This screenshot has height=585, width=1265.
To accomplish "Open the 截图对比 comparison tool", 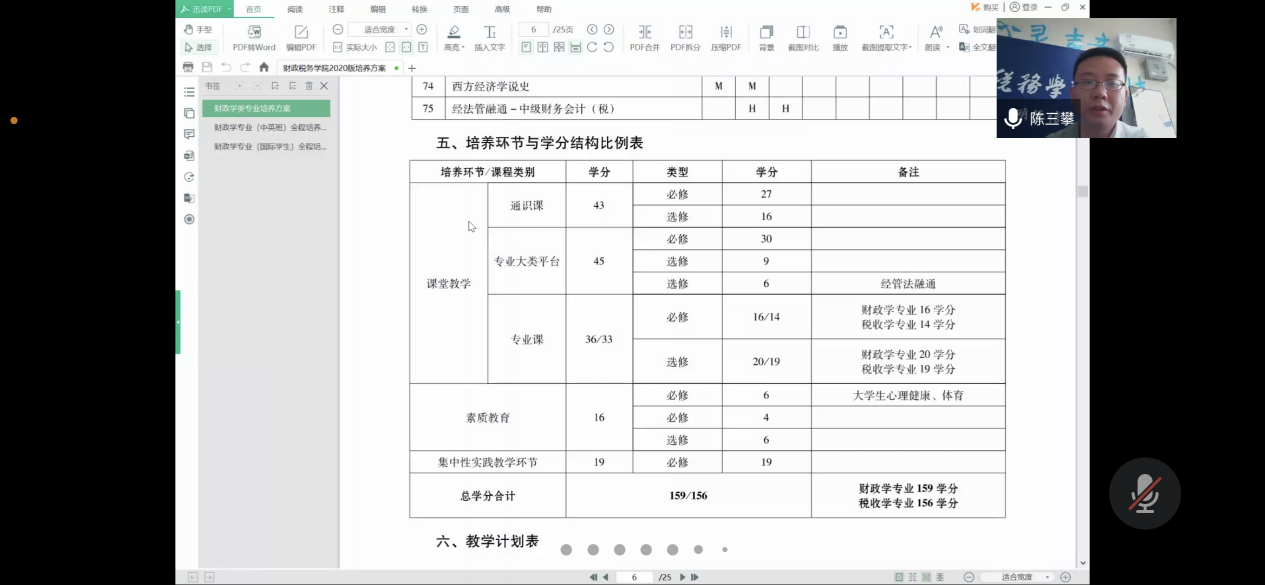I will tap(803, 37).
